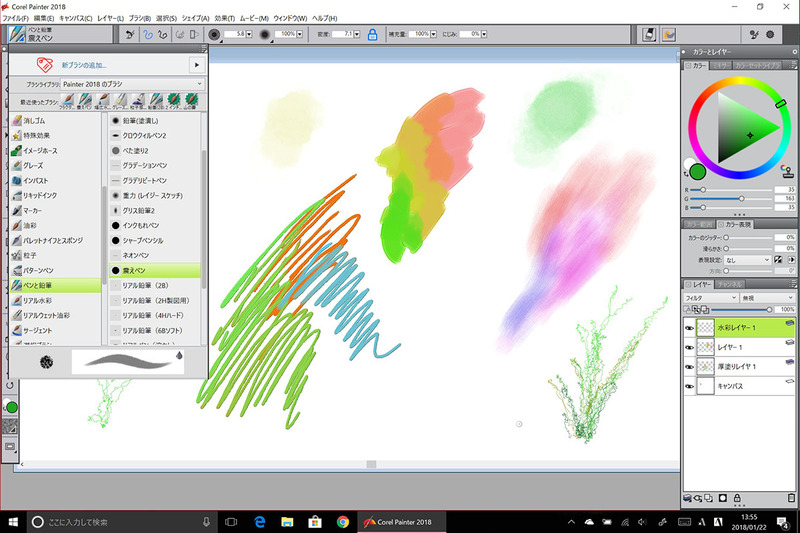This screenshot has width=800, height=533.
Task: Open the gradient/media selector icon
Action: [x=669, y=34]
